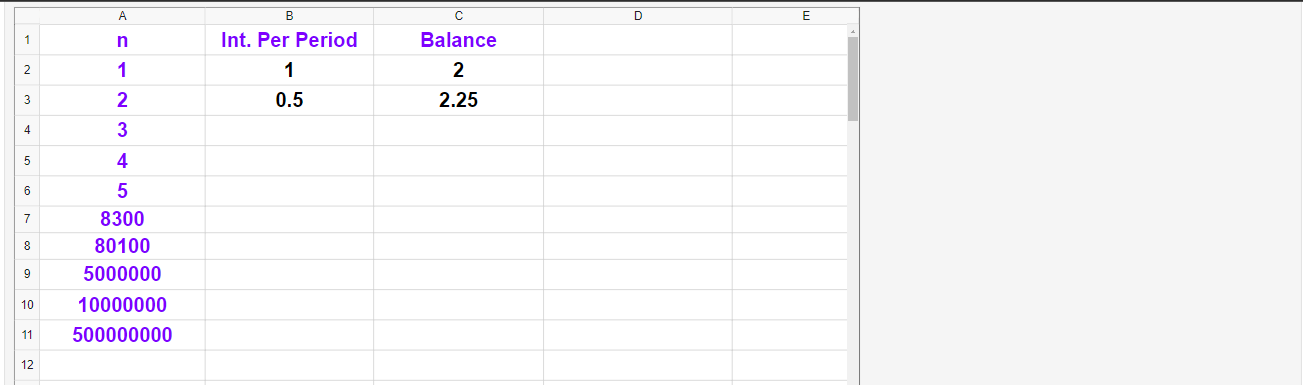Select column C header
This screenshot has width=1303, height=385.
458,15
